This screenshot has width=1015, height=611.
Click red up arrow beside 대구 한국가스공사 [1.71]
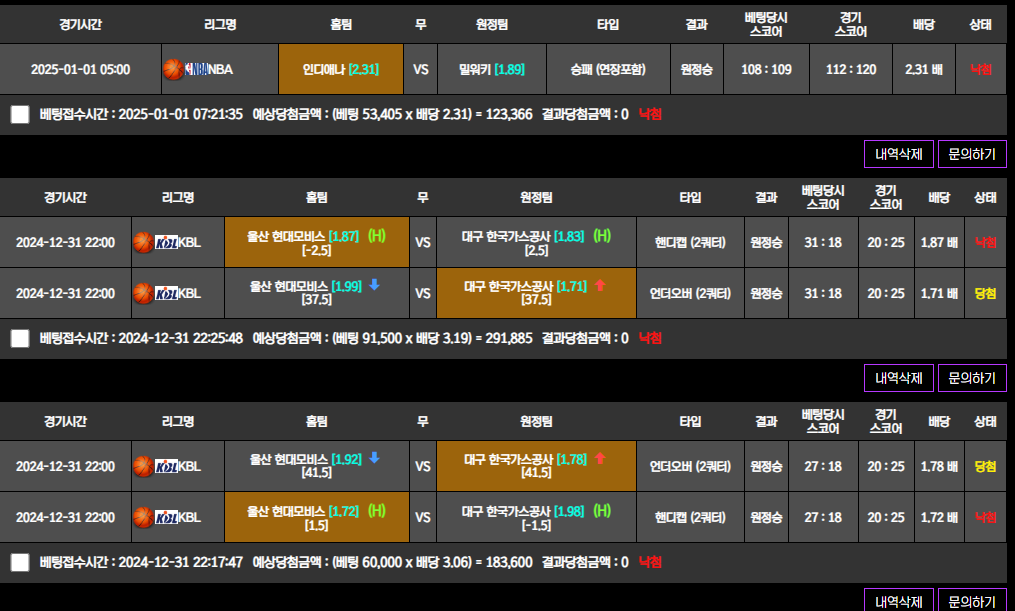coord(600,285)
